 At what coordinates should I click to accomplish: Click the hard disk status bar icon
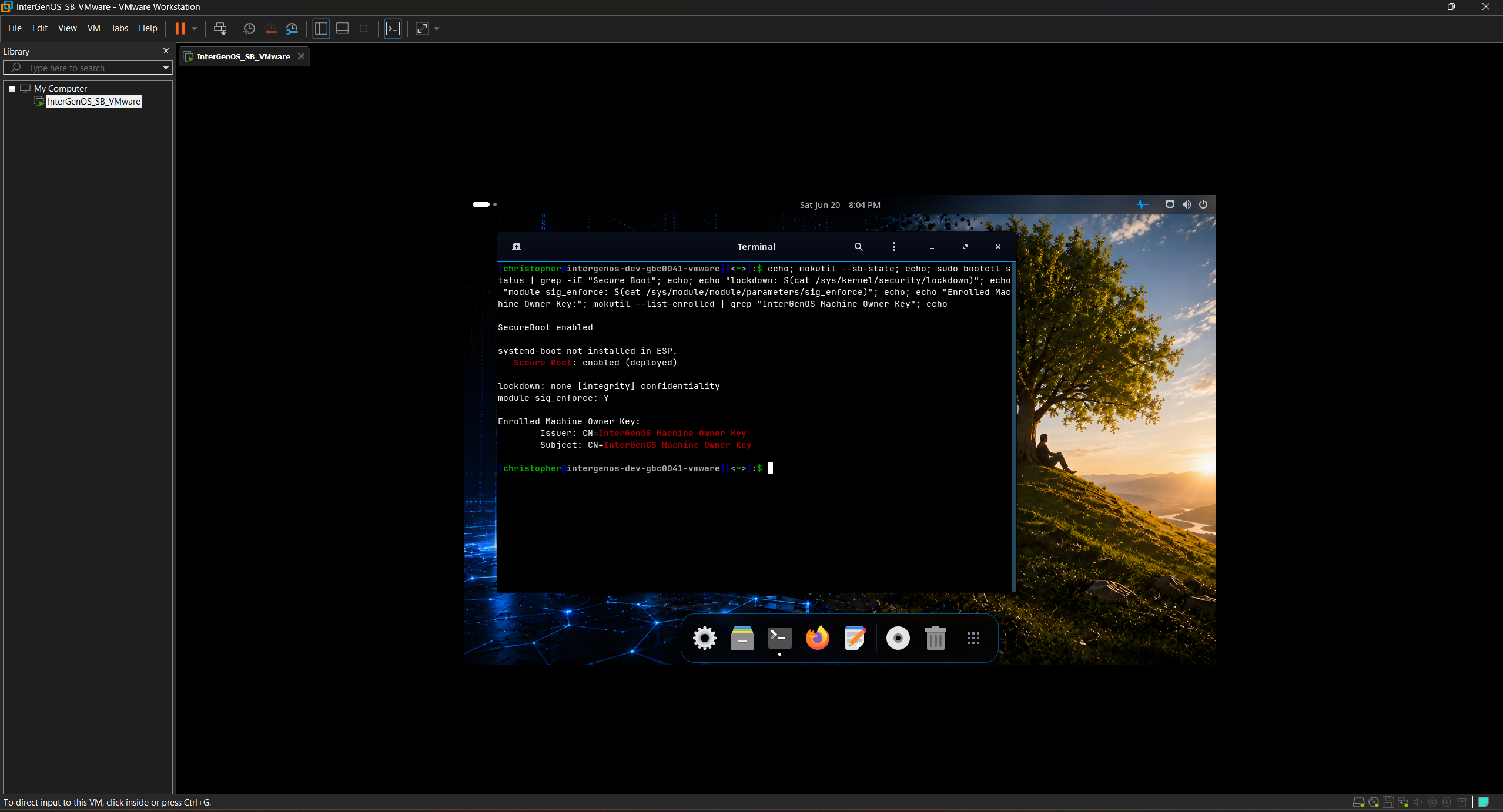point(1358,802)
